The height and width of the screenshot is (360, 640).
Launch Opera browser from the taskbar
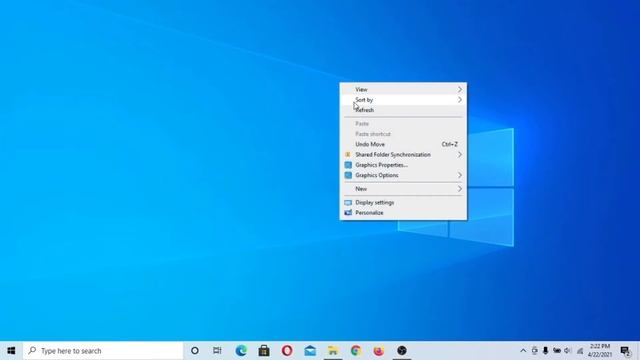click(x=287, y=351)
